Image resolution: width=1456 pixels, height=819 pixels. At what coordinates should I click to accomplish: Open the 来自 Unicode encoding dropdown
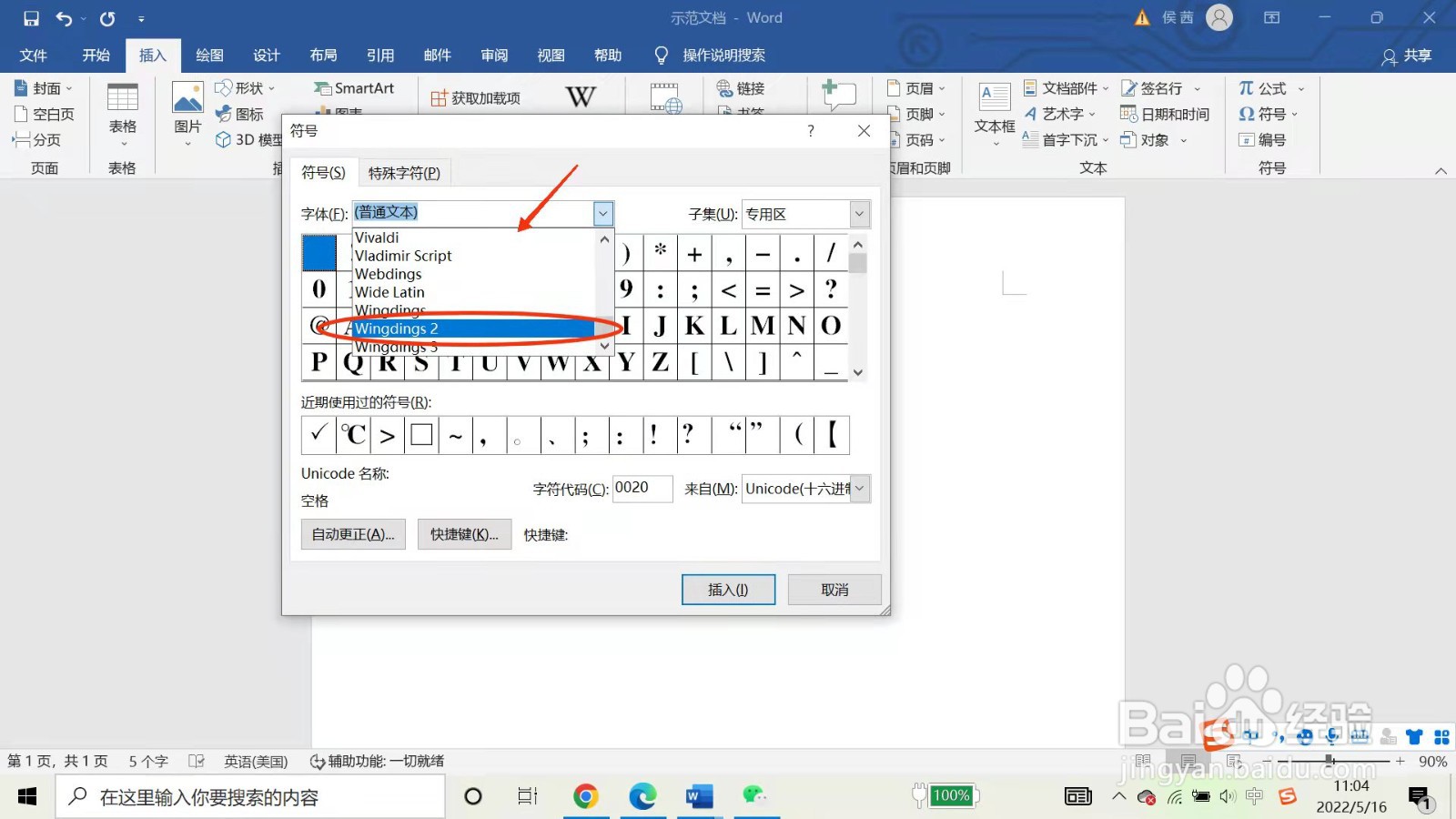[x=860, y=489]
